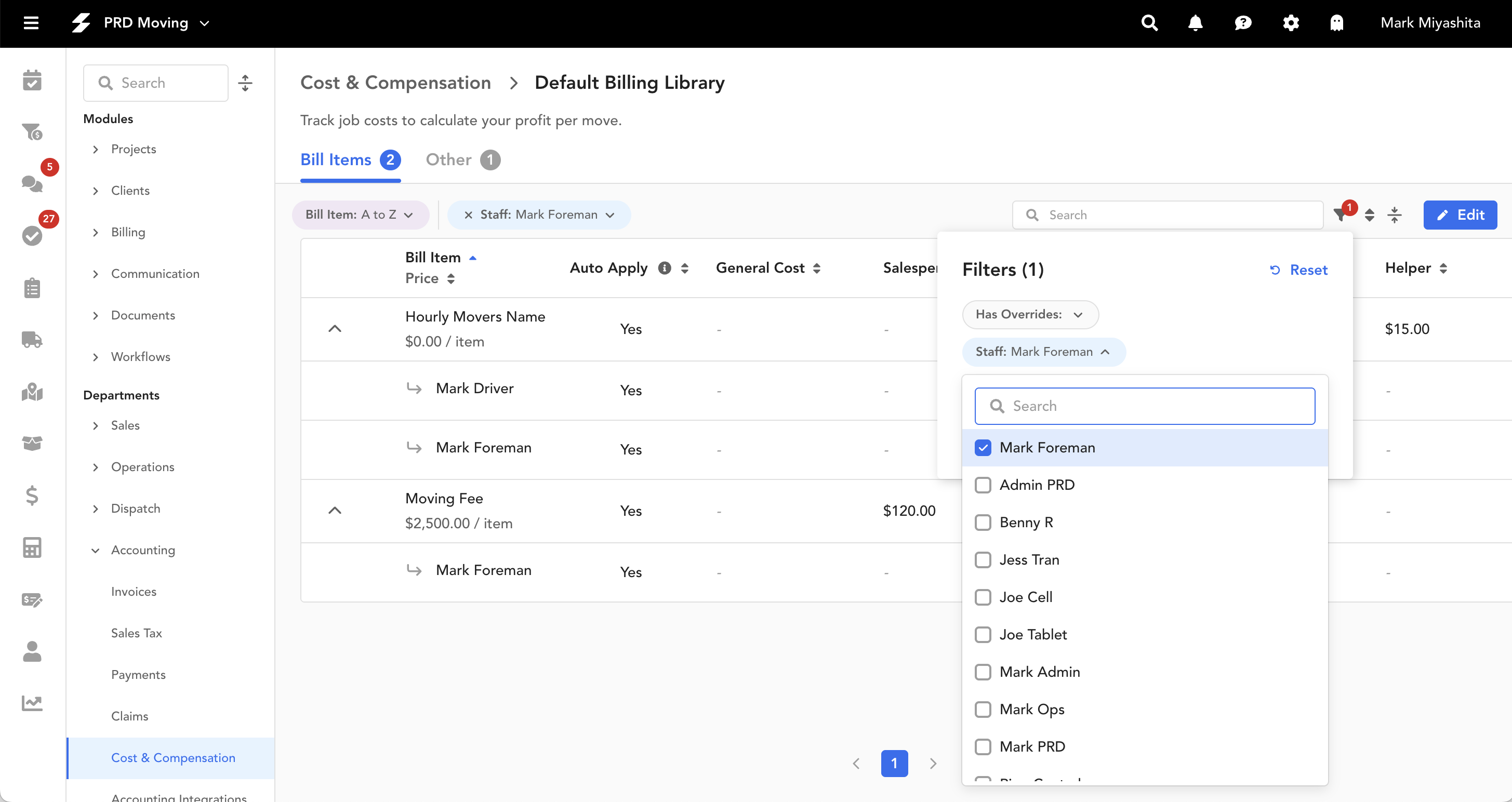Open the notifications bell icon

[1195, 23]
